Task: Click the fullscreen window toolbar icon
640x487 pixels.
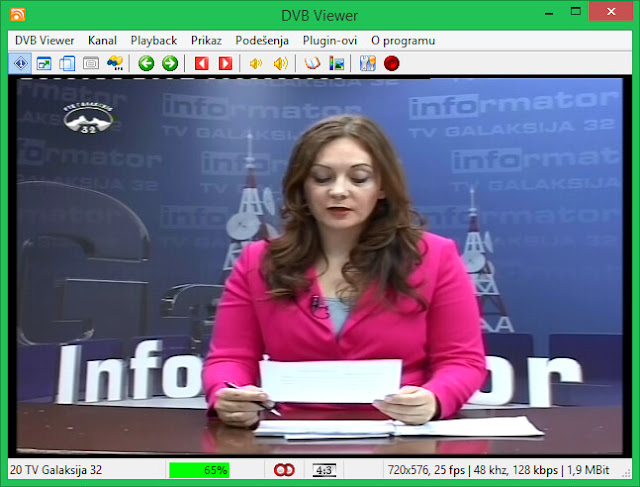Action: 44,63
